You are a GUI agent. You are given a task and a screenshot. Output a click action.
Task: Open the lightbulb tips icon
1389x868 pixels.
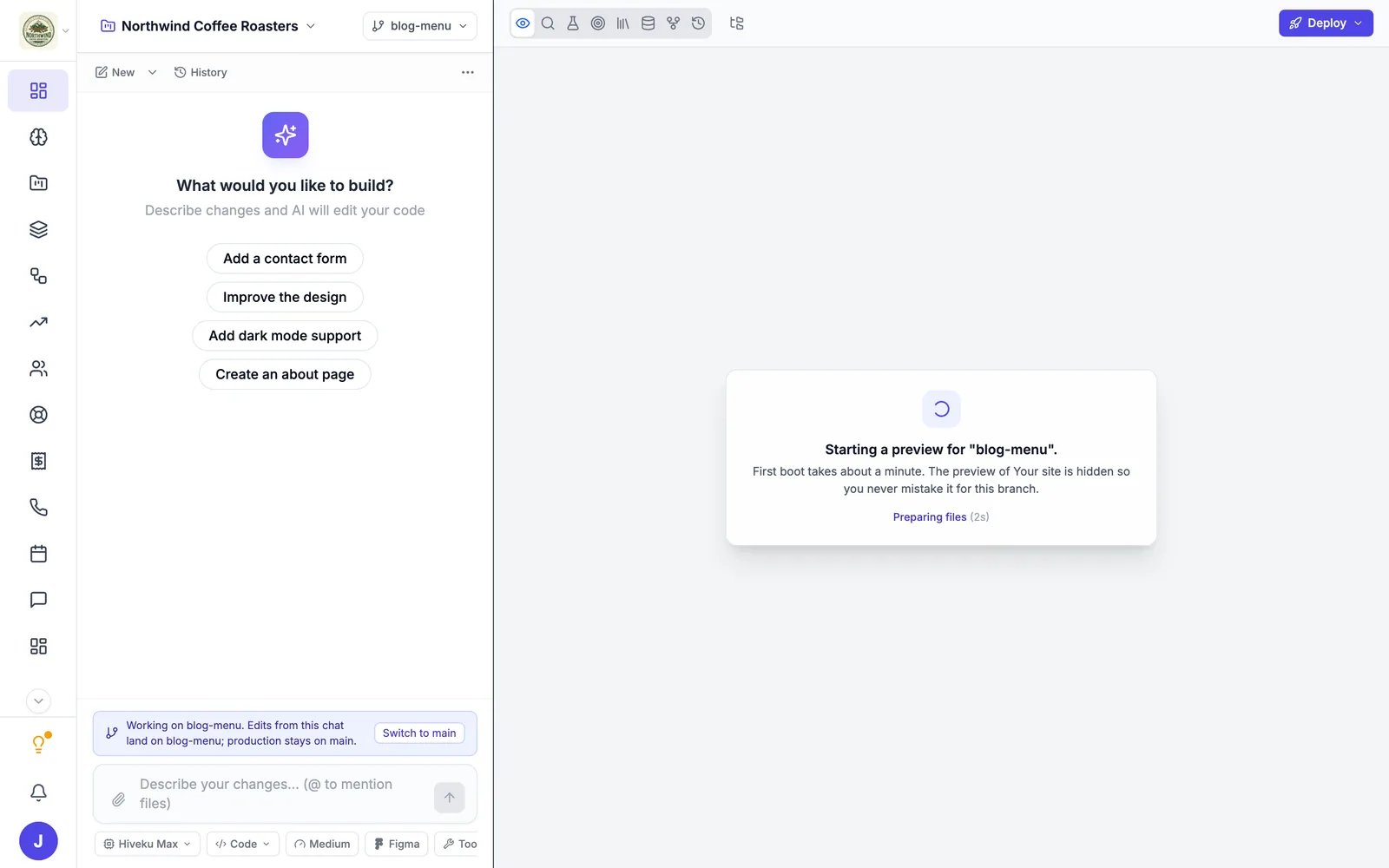point(38,744)
